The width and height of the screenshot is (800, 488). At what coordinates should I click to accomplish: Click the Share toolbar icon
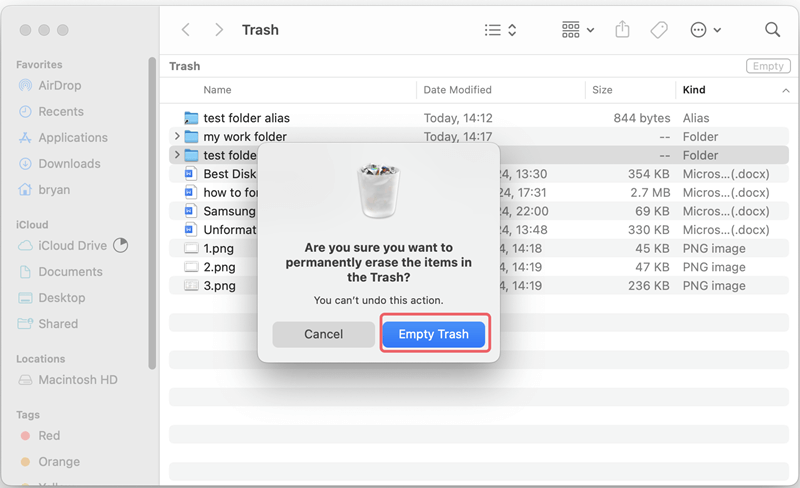click(x=622, y=30)
